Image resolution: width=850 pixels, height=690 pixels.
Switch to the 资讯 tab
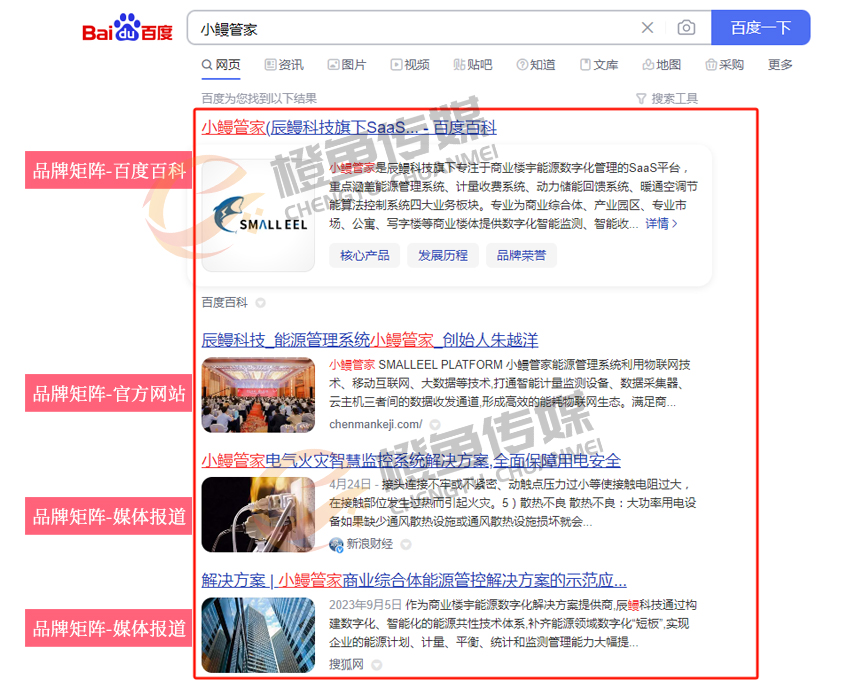point(284,65)
